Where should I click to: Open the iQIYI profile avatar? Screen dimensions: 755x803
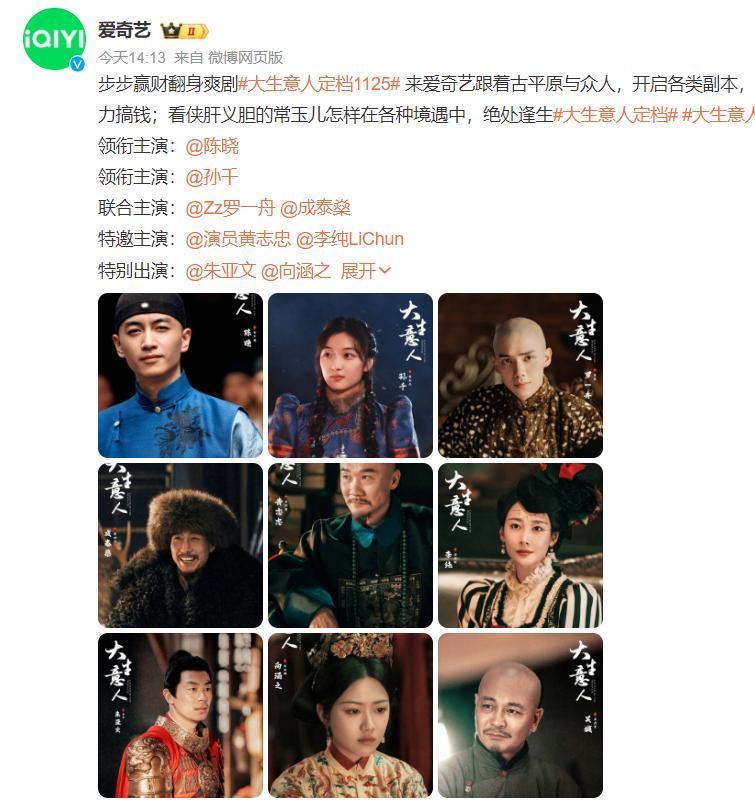click(x=54, y=39)
